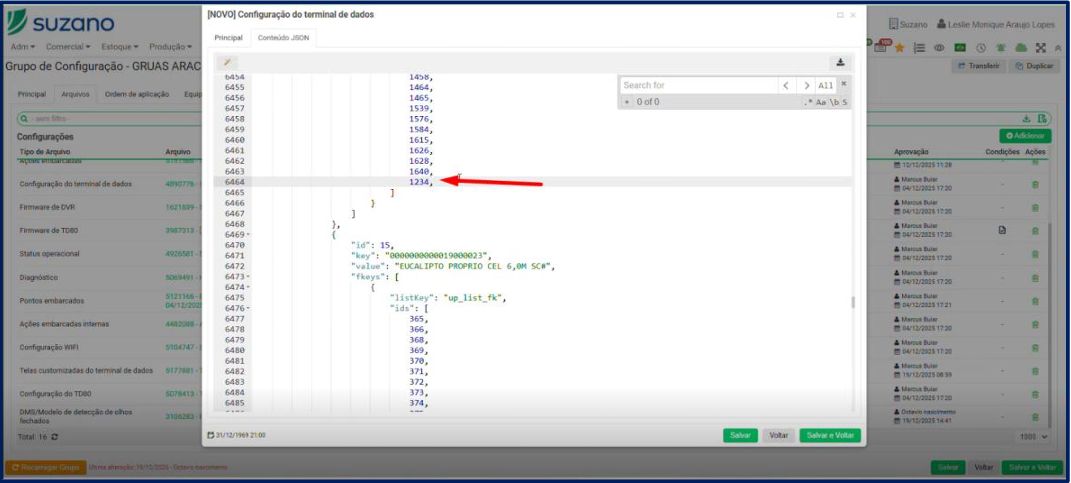The image size is (1071, 483).
Task: Click the JSON editor vertical scrollbar thumb
Action: (x=853, y=303)
